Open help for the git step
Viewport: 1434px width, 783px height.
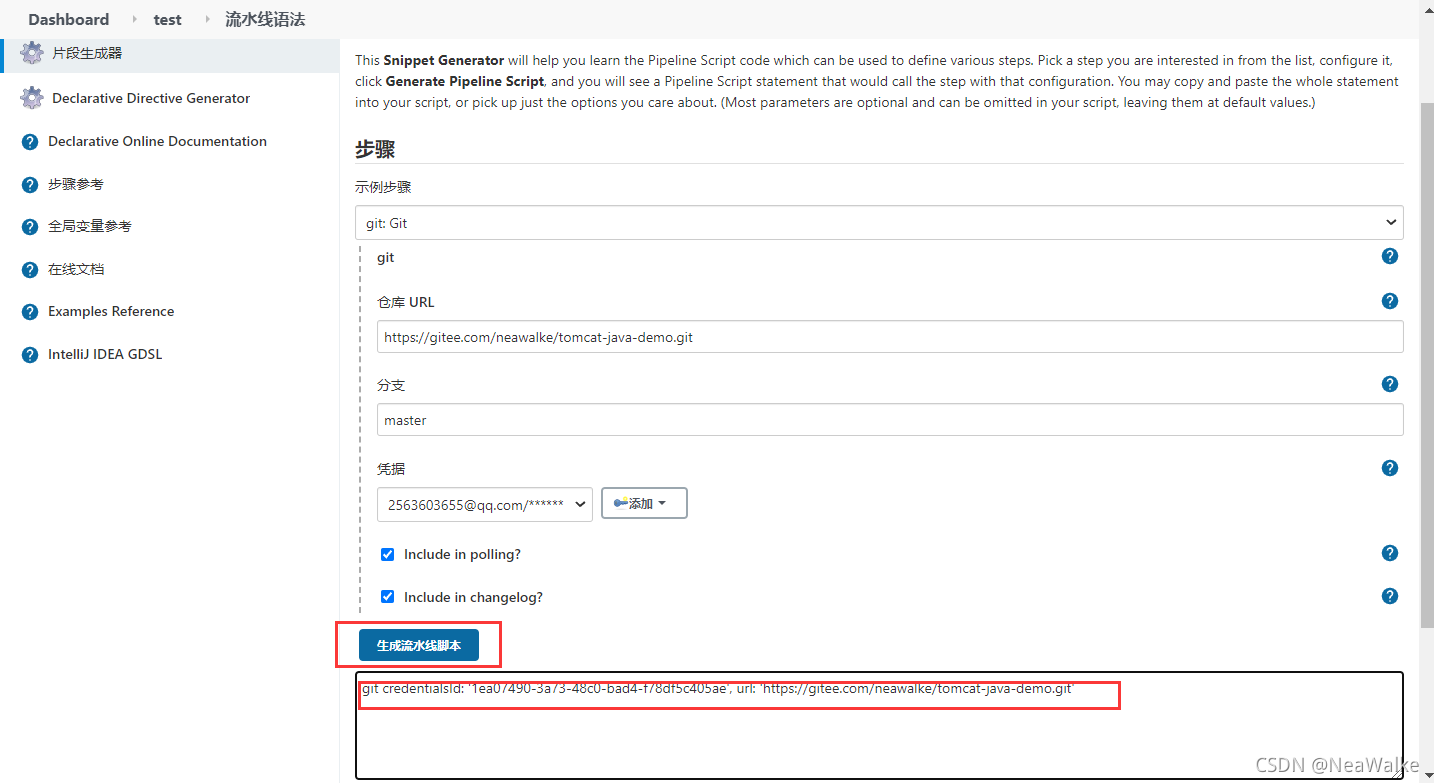pyautogui.click(x=1389, y=256)
